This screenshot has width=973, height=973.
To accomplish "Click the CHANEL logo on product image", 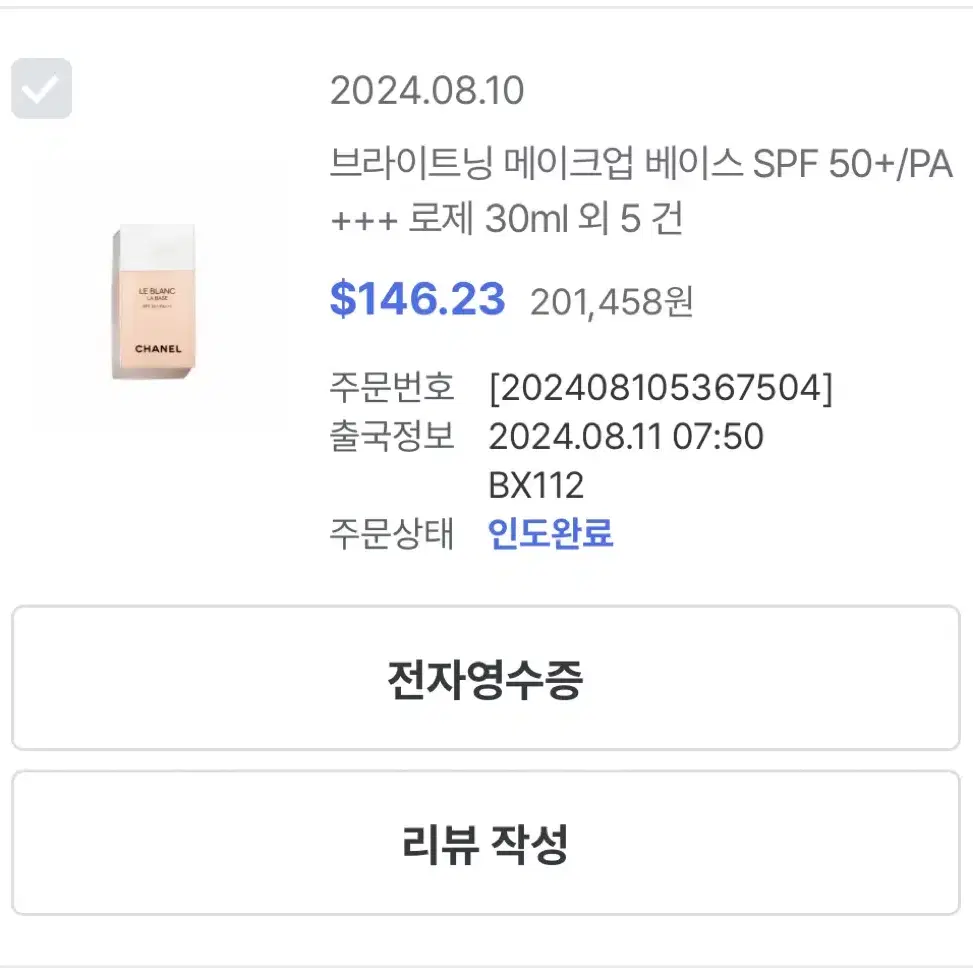I will tap(158, 349).
